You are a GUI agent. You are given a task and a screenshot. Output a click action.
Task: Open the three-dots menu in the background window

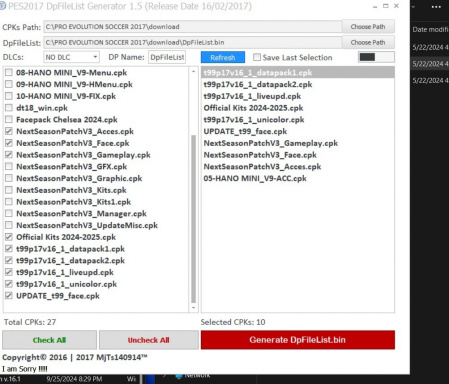click(436, 7)
